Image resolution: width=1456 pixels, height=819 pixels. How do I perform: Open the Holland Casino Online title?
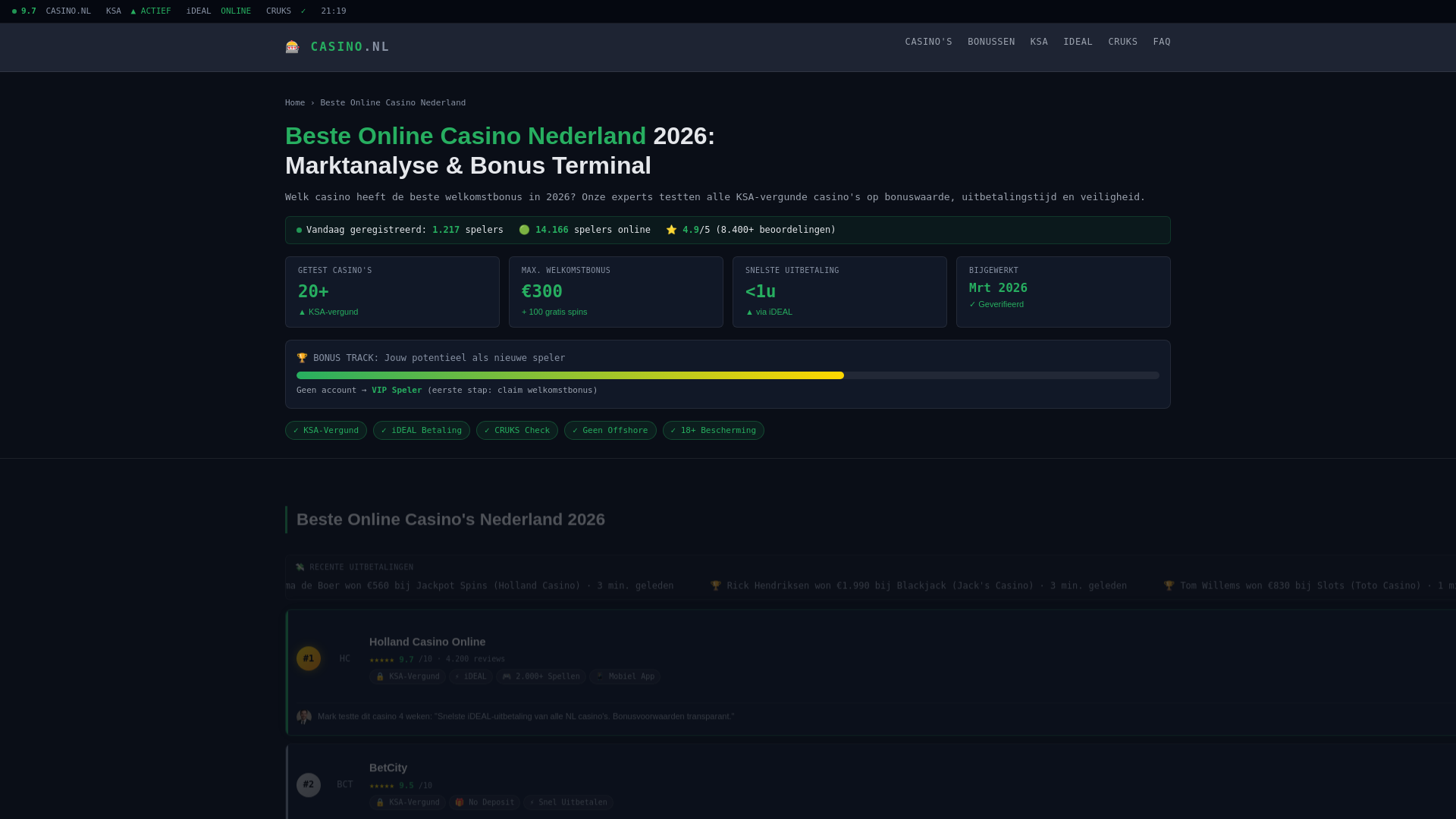tap(428, 642)
